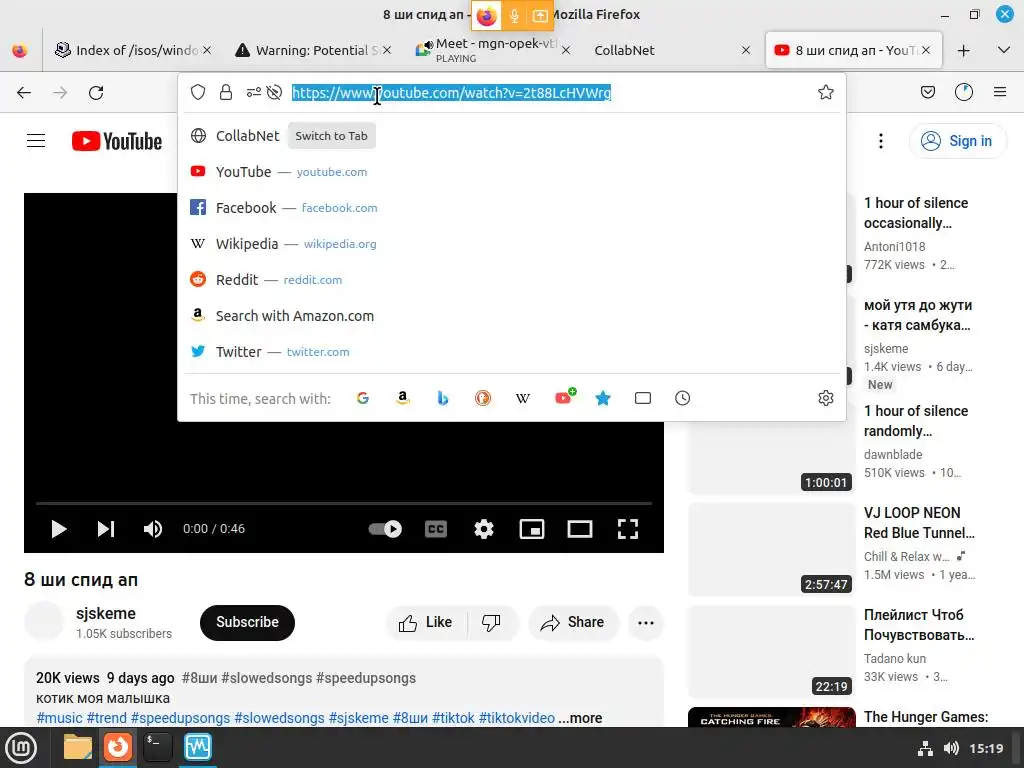The height and width of the screenshot is (768, 1024).
Task: Search this time with Google
Action: [363, 398]
